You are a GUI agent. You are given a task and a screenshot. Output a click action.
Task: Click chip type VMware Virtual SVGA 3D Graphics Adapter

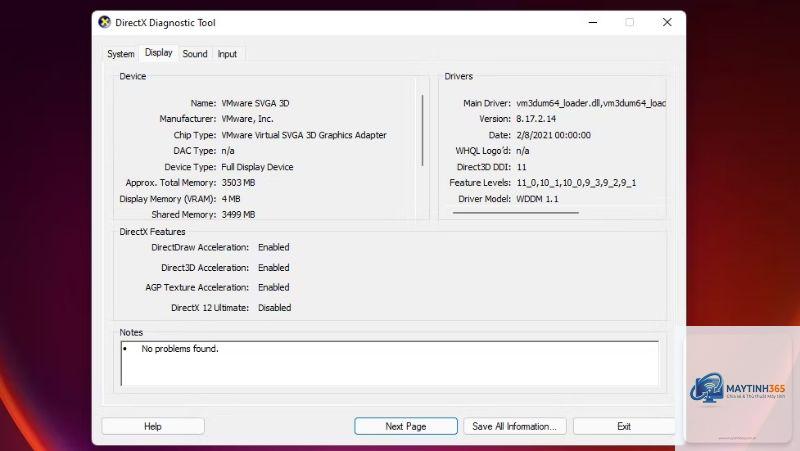tap(304, 135)
